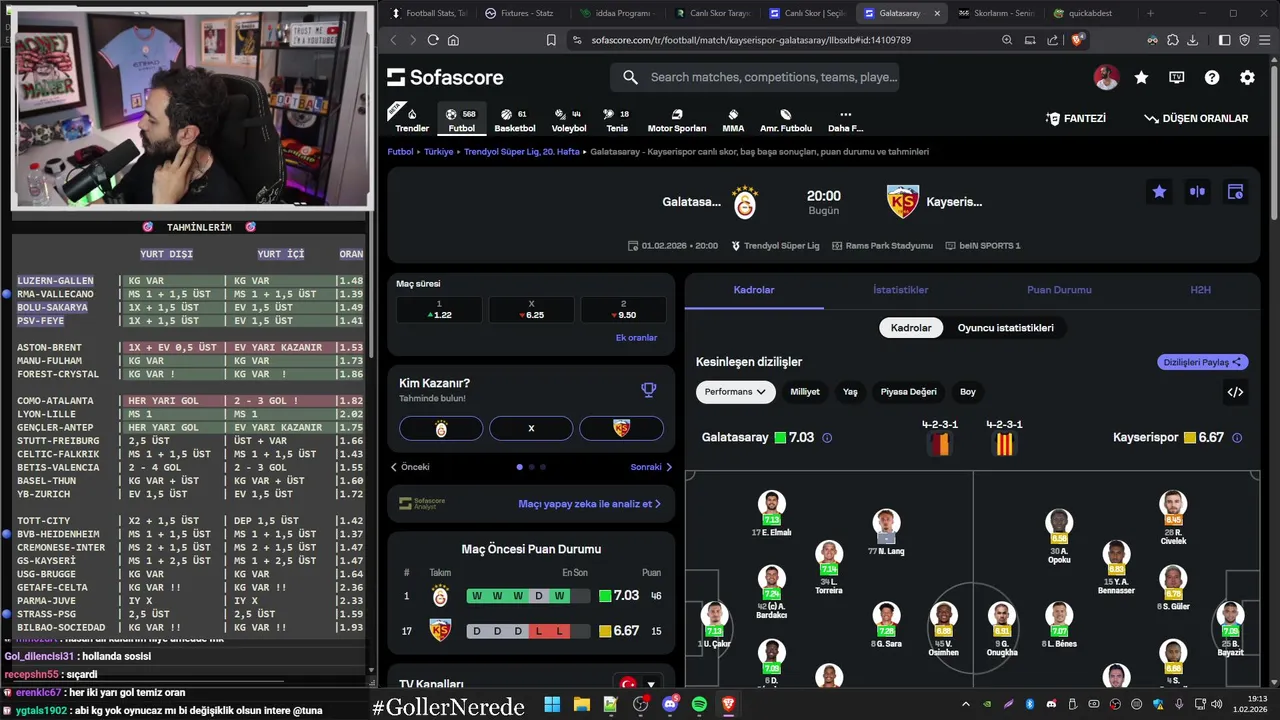The width and height of the screenshot is (1280, 720).
Task: Go to browser home page
Action: (453, 40)
